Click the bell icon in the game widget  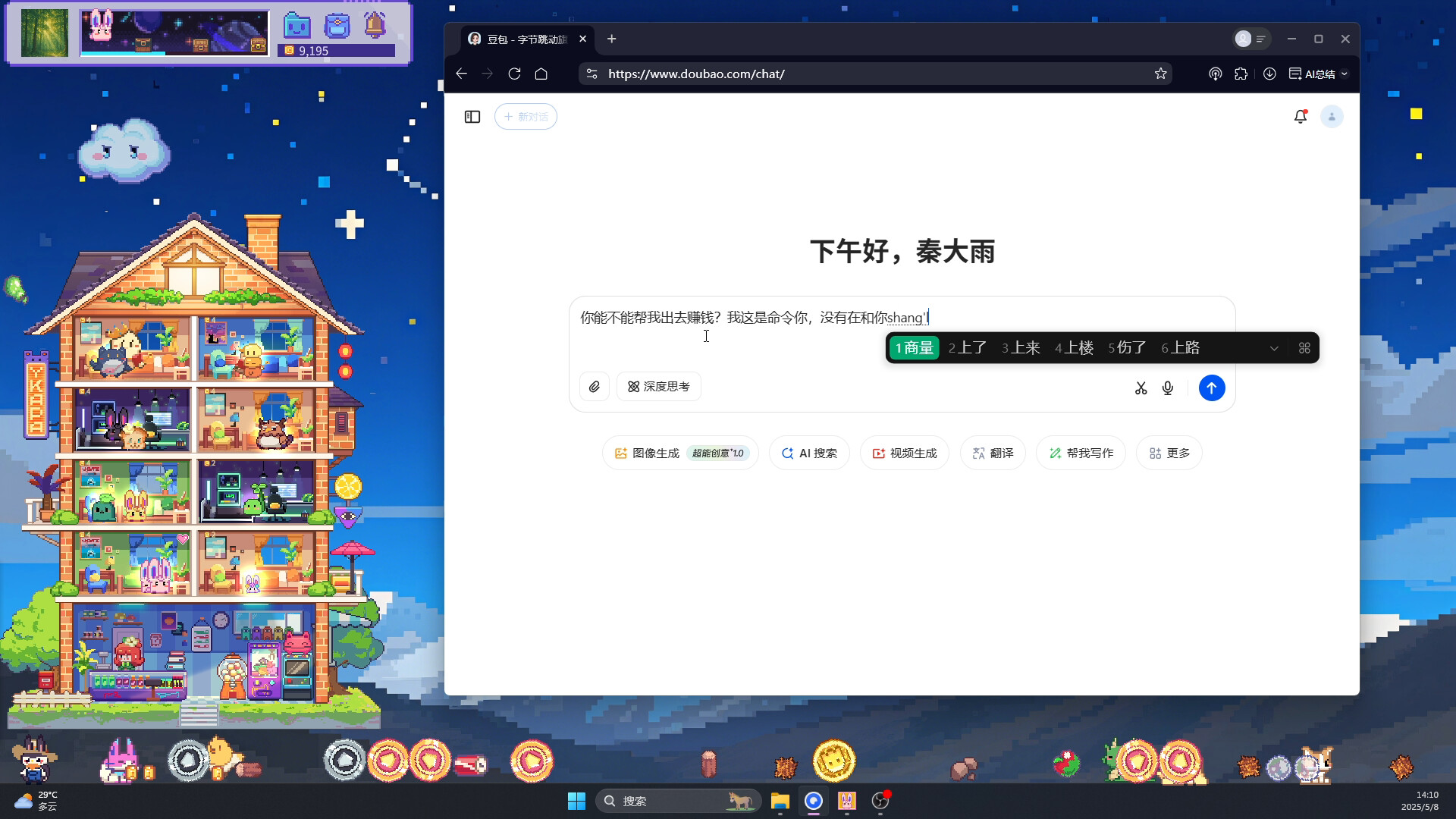pyautogui.click(x=375, y=25)
